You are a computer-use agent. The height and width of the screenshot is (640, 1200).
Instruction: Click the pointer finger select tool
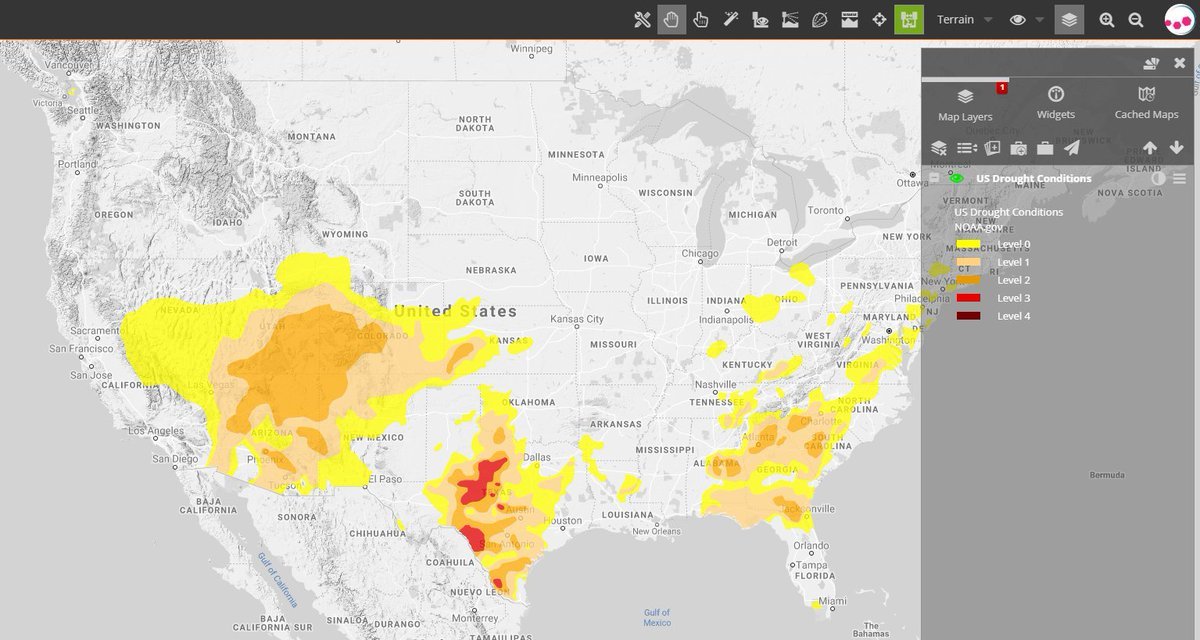[x=701, y=20]
